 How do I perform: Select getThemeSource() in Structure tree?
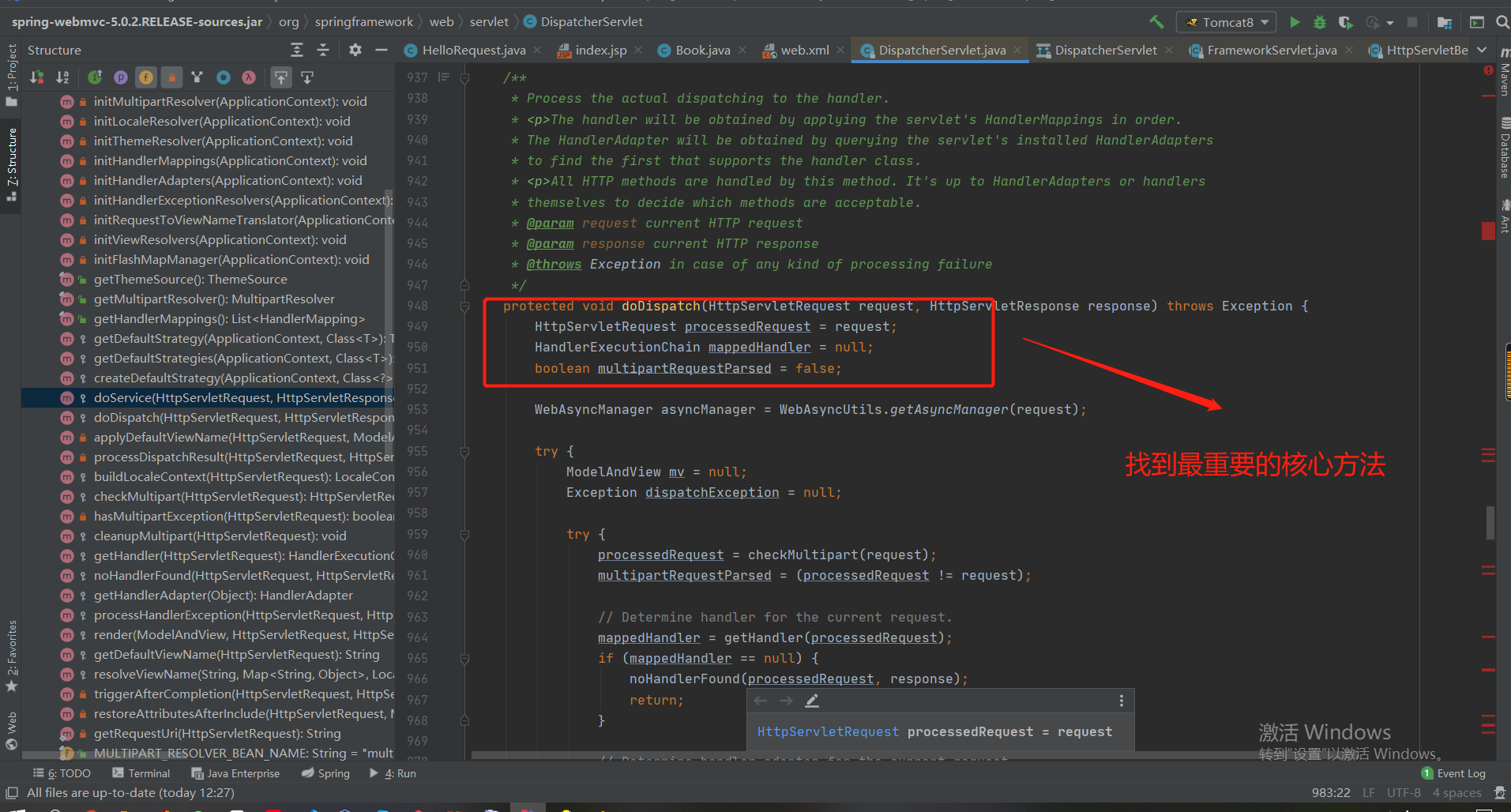click(x=207, y=279)
